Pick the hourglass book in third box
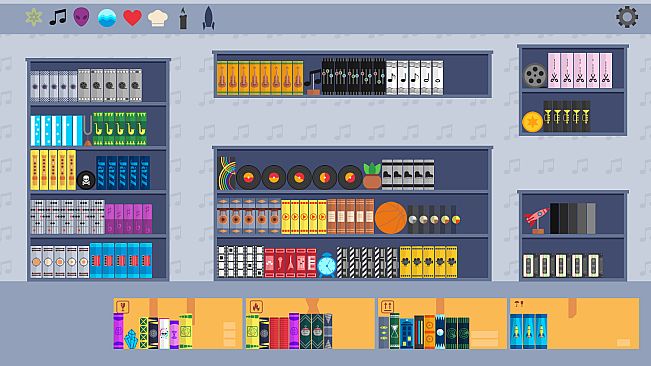 pyautogui.click(x=394, y=331)
